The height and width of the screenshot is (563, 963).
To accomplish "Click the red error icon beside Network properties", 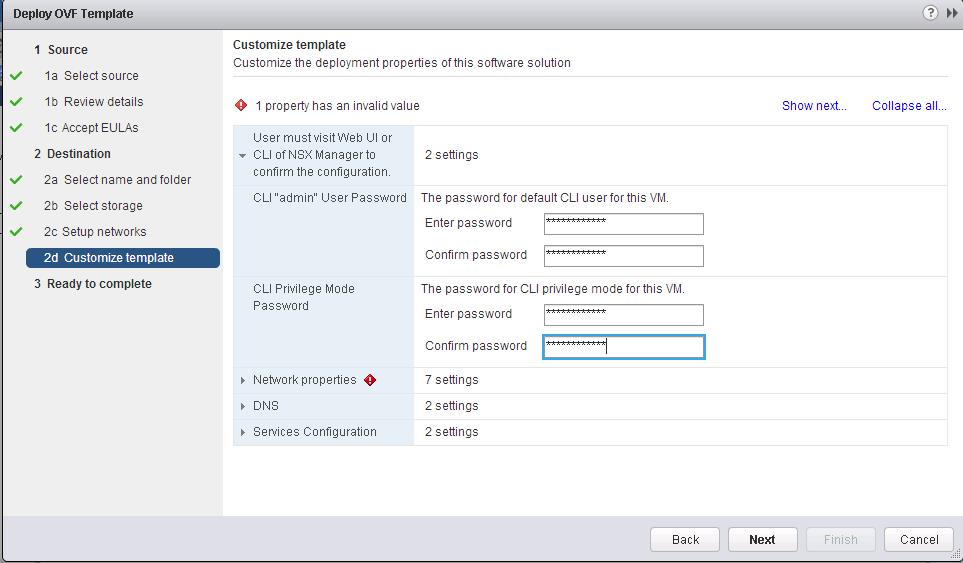I will (370, 380).
